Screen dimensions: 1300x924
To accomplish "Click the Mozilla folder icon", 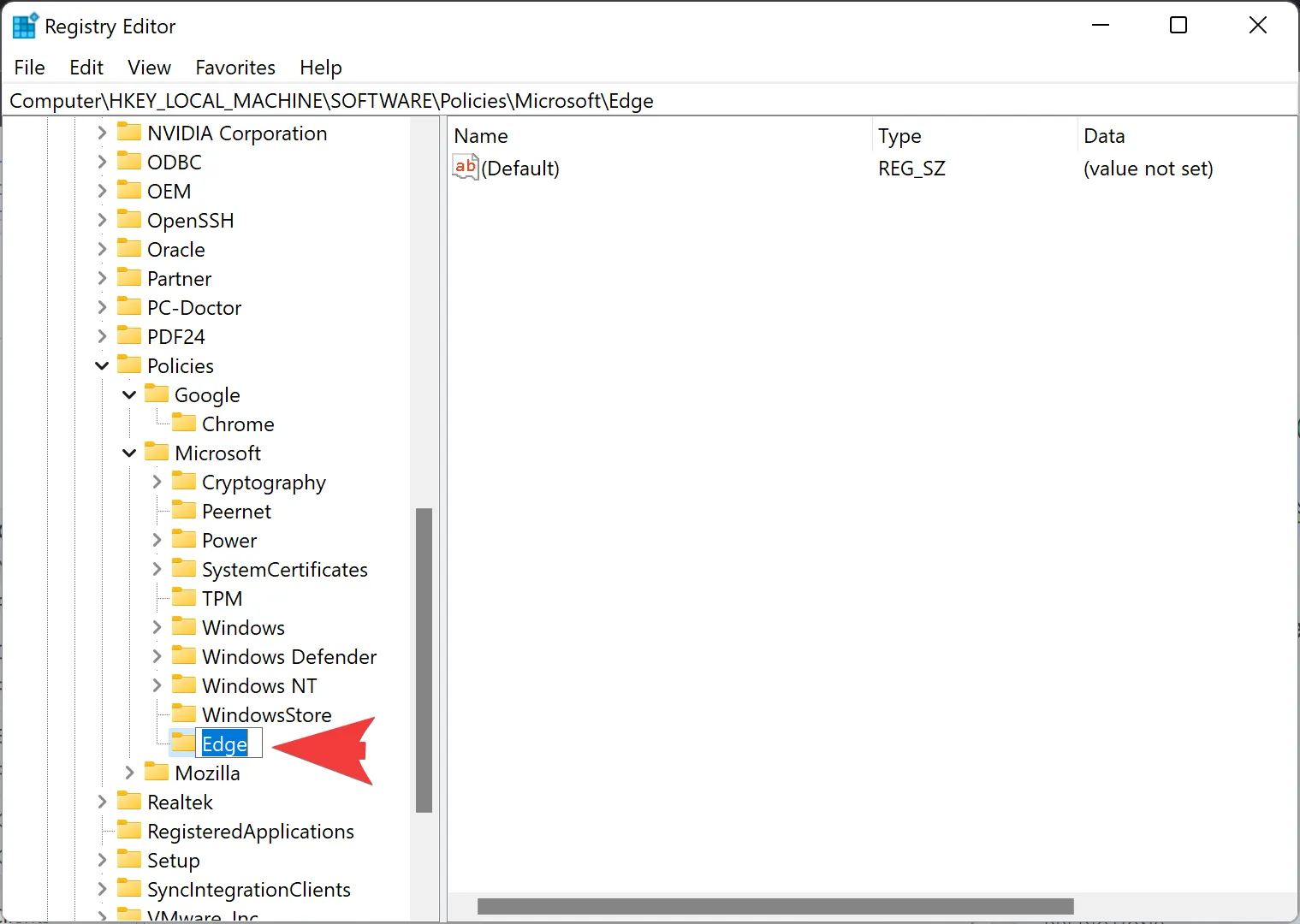I will click(155, 772).
